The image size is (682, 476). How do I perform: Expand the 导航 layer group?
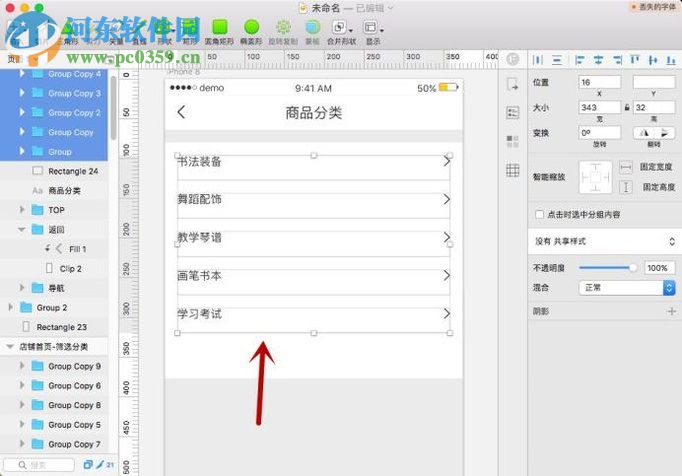click(x=22, y=288)
